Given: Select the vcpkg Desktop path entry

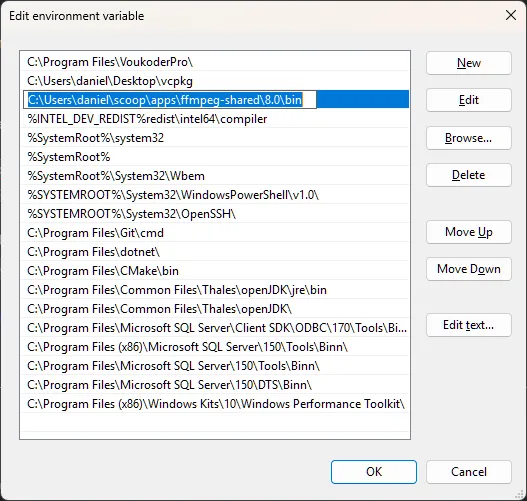Looking at the screenshot, I should pos(215,81).
